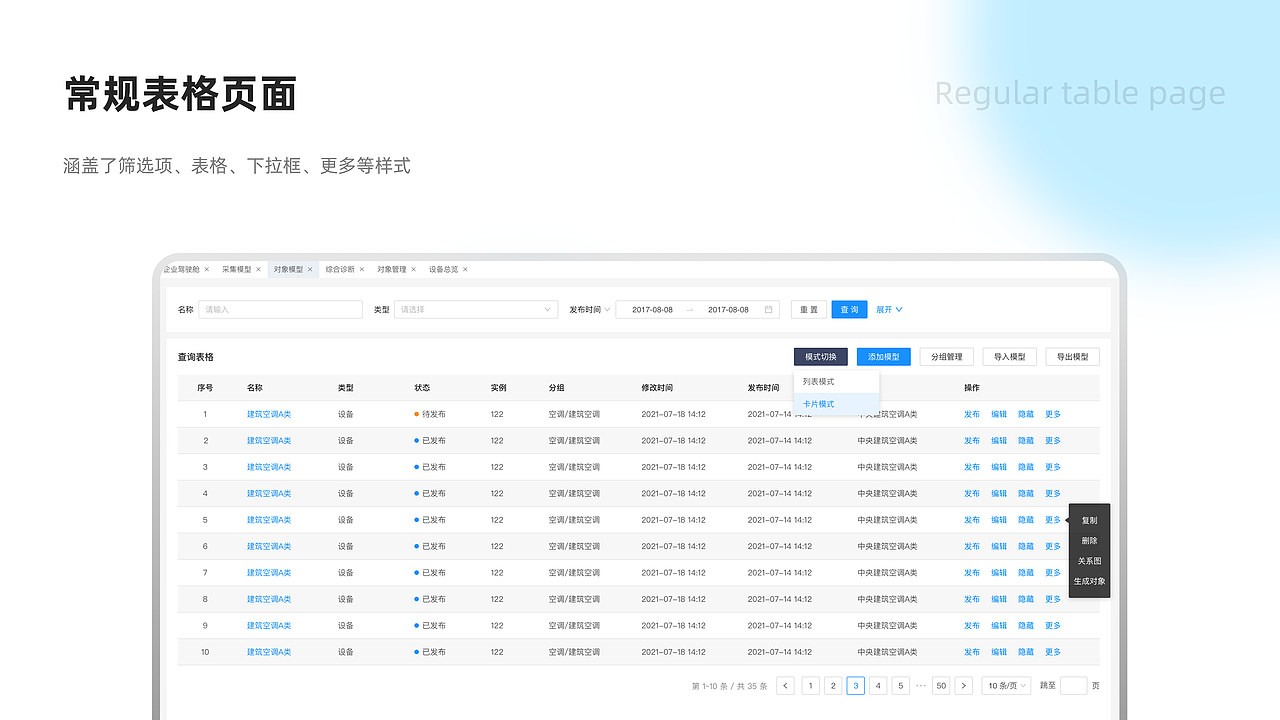
Task: Click the start date 2017-08-08 field
Action: pos(652,310)
